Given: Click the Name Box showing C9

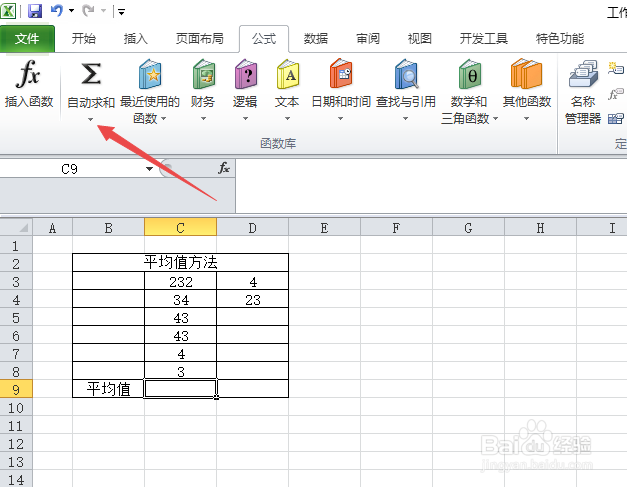Looking at the screenshot, I should pyautogui.click(x=70, y=169).
